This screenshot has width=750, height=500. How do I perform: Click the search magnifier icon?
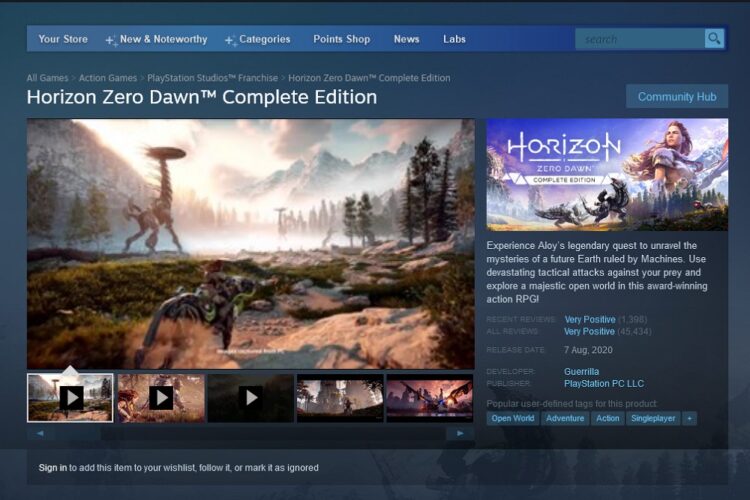coord(714,39)
